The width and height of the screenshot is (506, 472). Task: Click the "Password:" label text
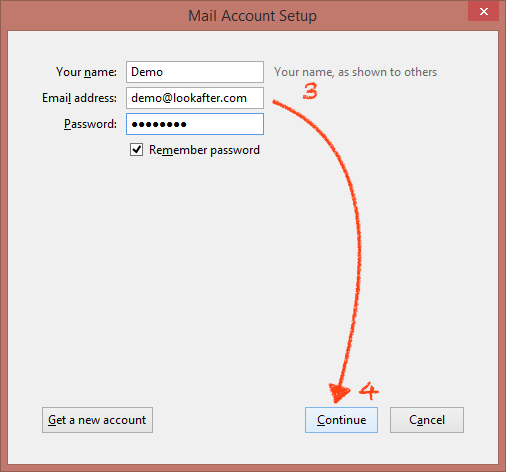90,124
